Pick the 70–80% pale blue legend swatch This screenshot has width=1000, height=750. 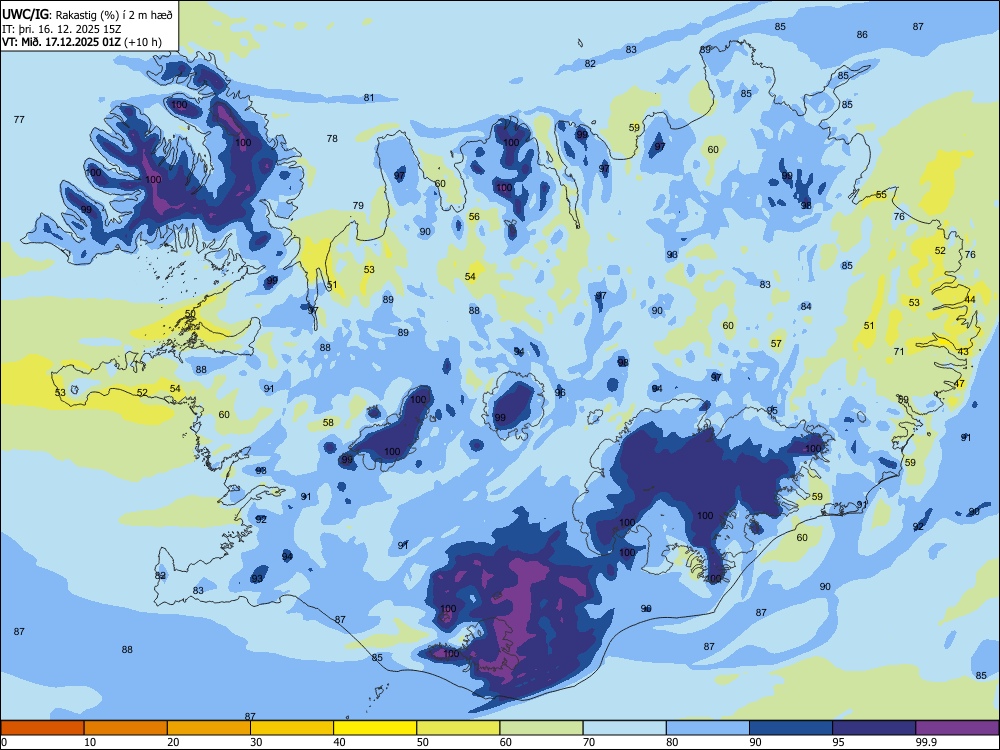(x=624, y=728)
